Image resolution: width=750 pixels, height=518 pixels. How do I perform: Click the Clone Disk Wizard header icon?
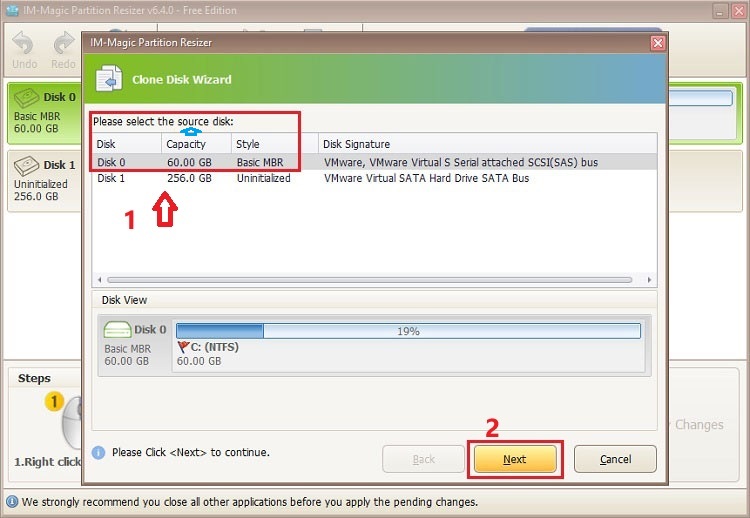109,78
